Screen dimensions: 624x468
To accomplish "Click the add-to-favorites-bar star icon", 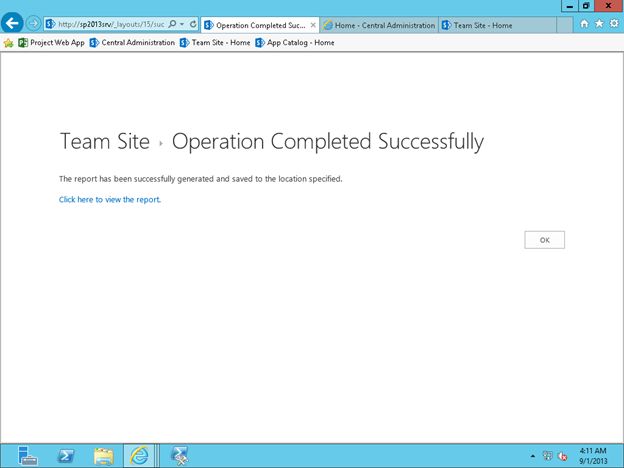I will coord(8,43).
